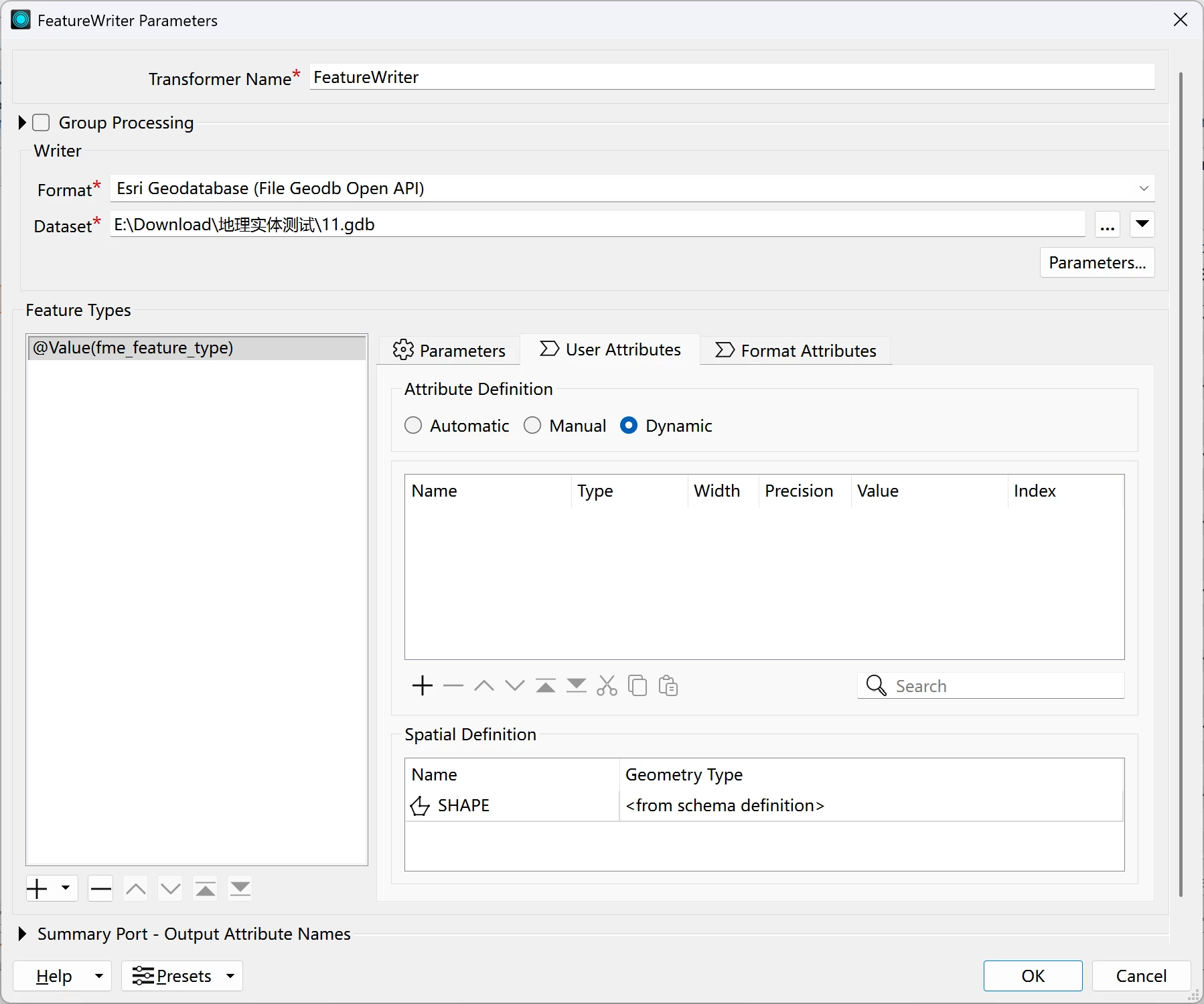This screenshot has width=1204, height=1004.
Task: Click the Type column header
Action: pos(629,491)
